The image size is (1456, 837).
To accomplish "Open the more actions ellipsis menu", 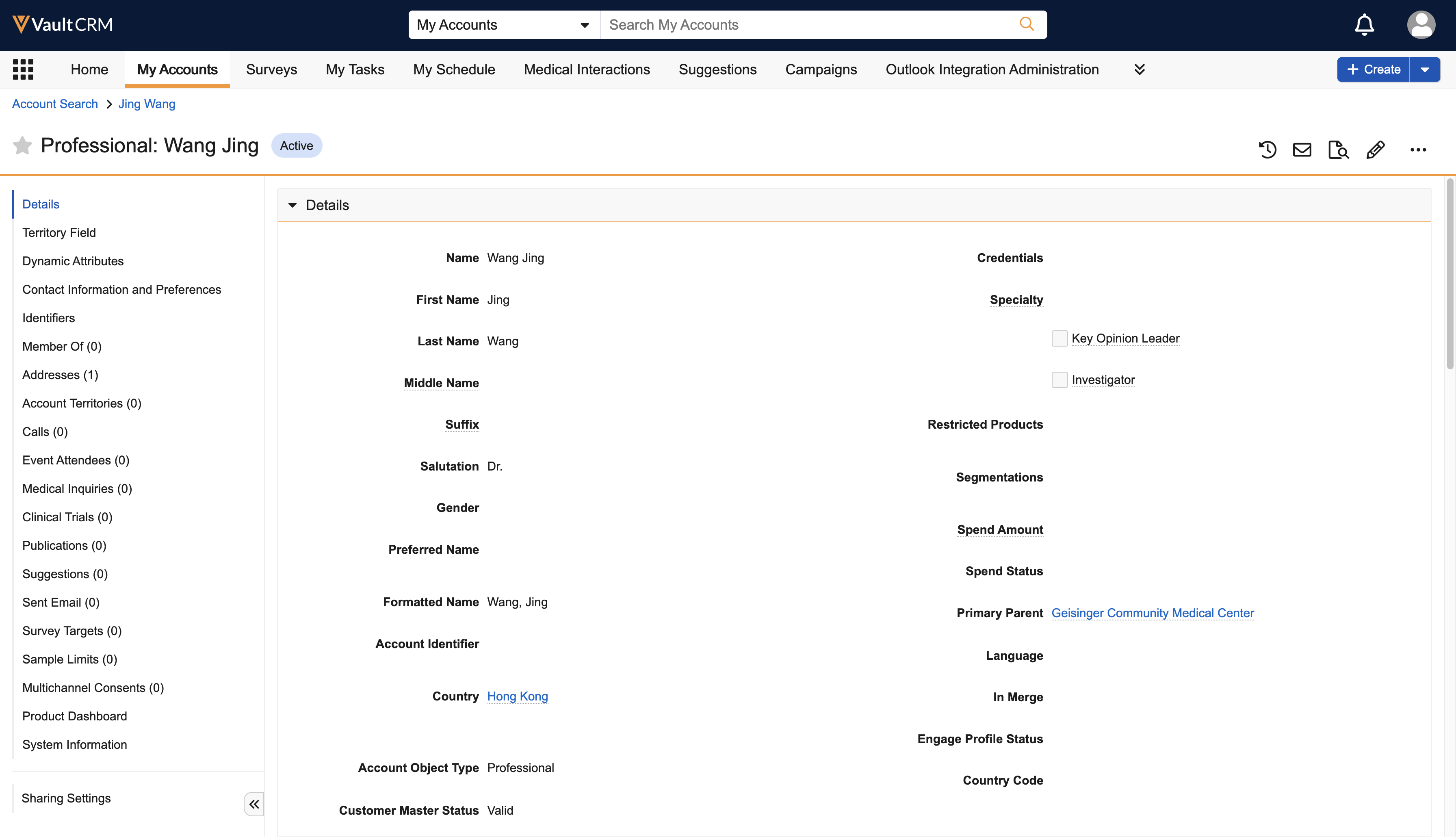I will [1418, 150].
